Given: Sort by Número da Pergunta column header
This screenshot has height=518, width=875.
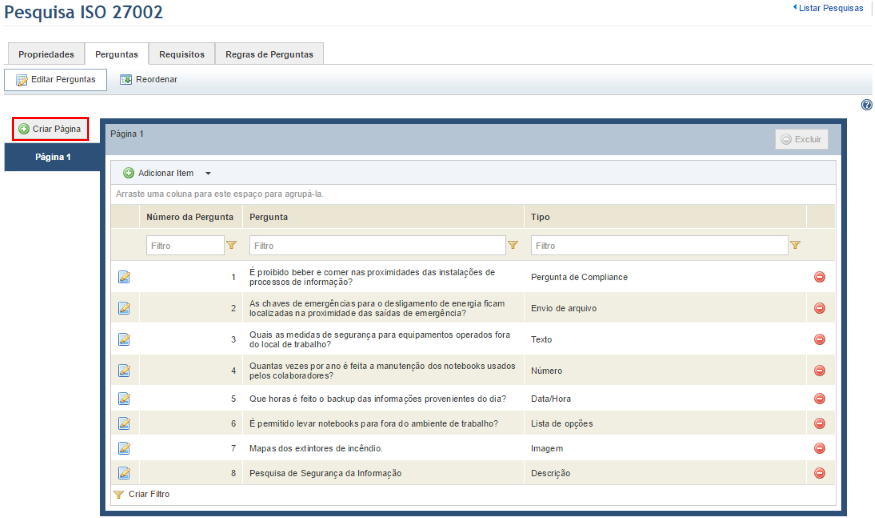Looking at the screenshot, I should click(x=190, y=217).
